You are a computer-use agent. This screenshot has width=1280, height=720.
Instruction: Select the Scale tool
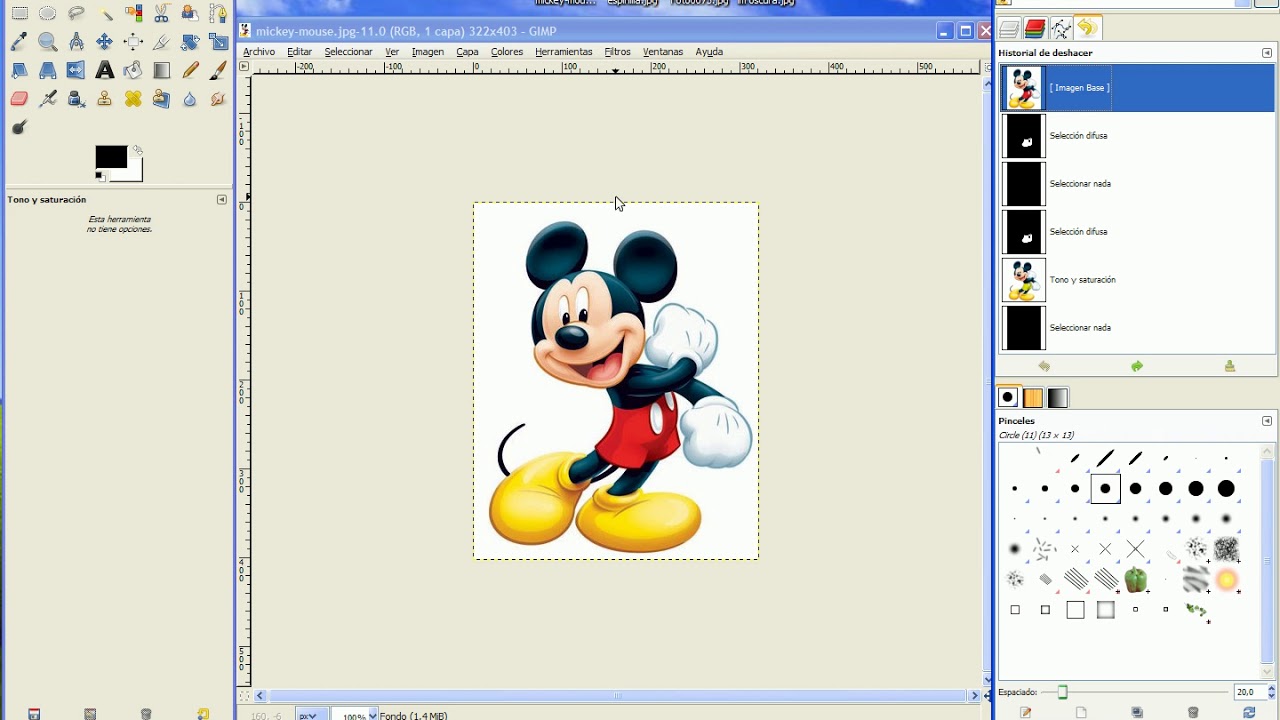tap(218, 41)
